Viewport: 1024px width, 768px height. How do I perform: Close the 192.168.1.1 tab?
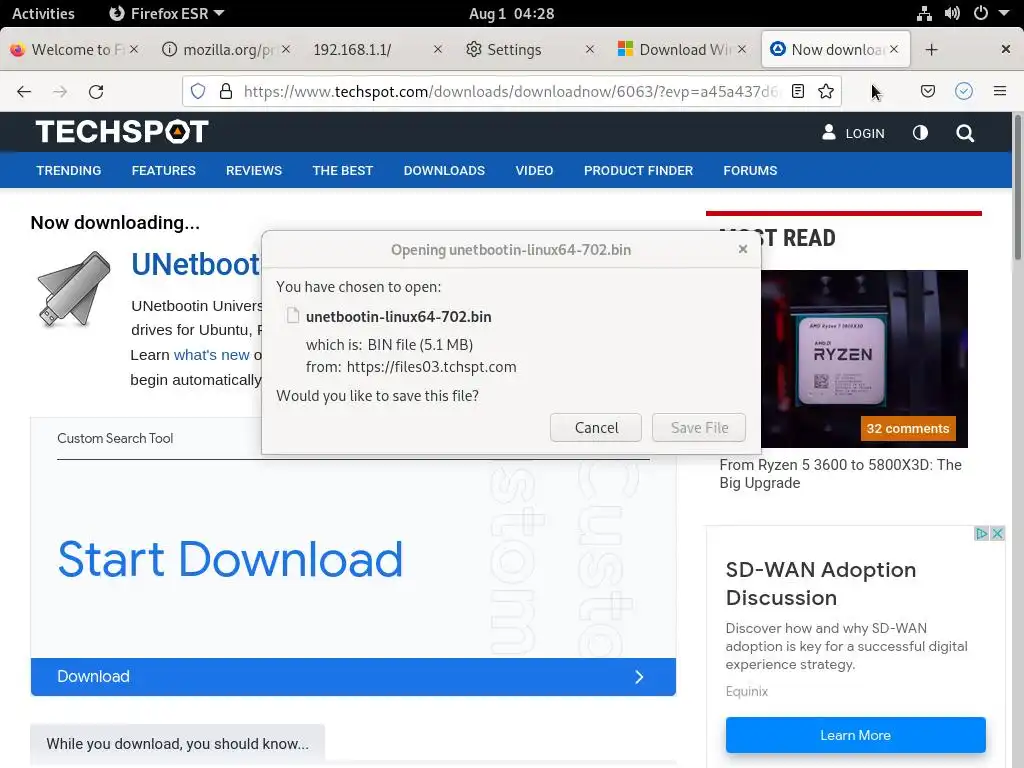(x=438, y=49)
